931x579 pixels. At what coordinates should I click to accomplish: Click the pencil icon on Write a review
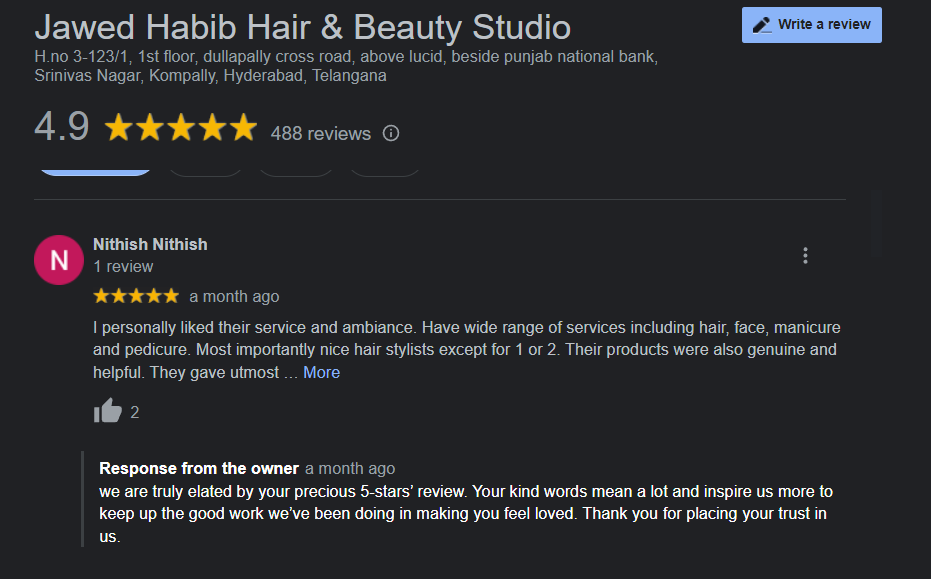pos(762,25)
